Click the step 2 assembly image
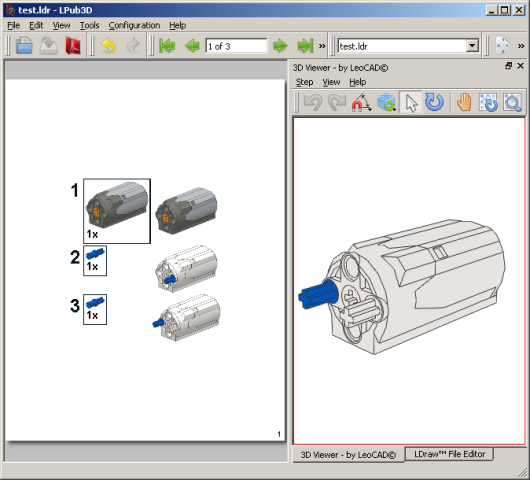 pyautogui.click(x=186, y=268)
